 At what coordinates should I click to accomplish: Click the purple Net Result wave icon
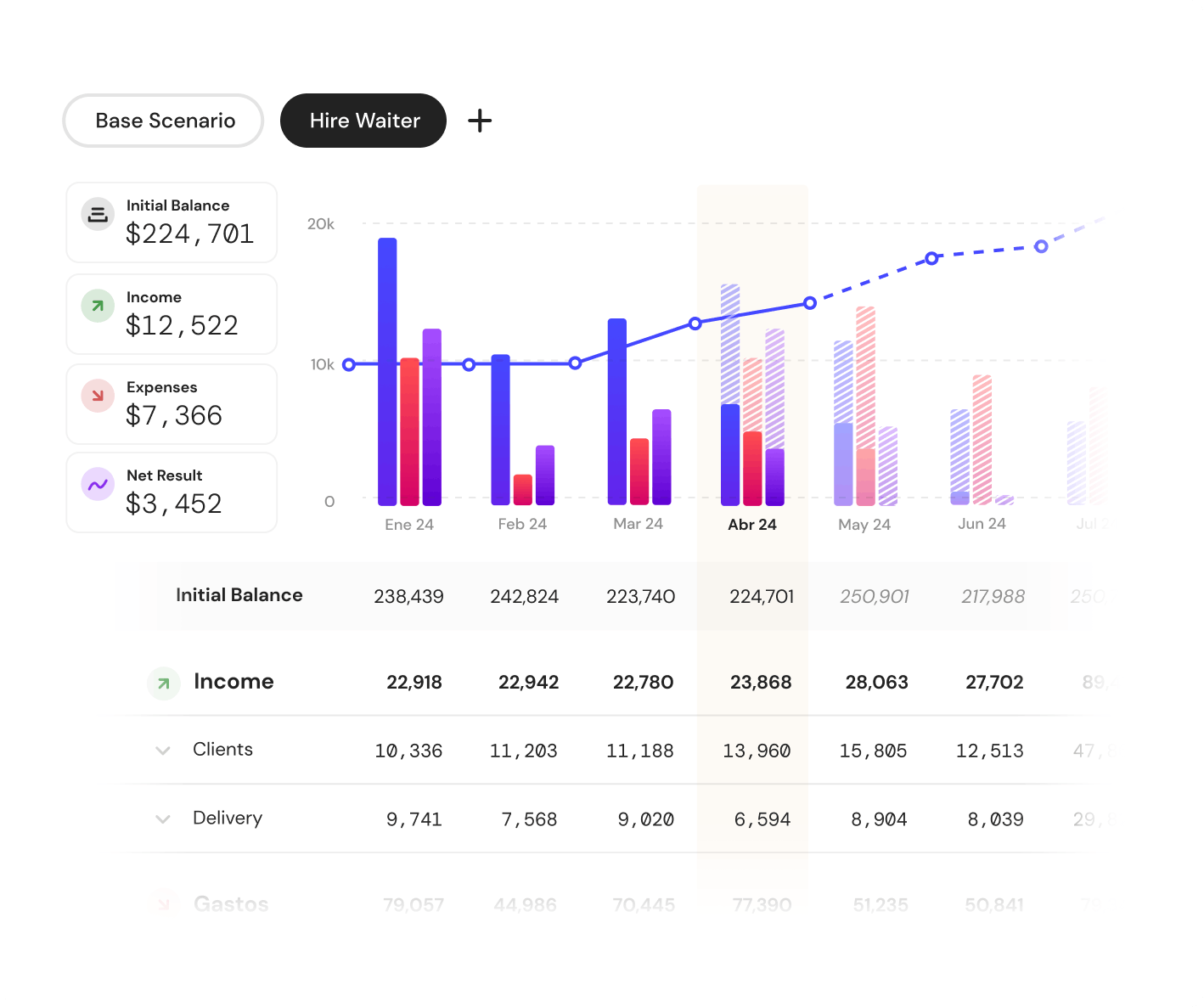pyautogui.click(x=97, y=484)
